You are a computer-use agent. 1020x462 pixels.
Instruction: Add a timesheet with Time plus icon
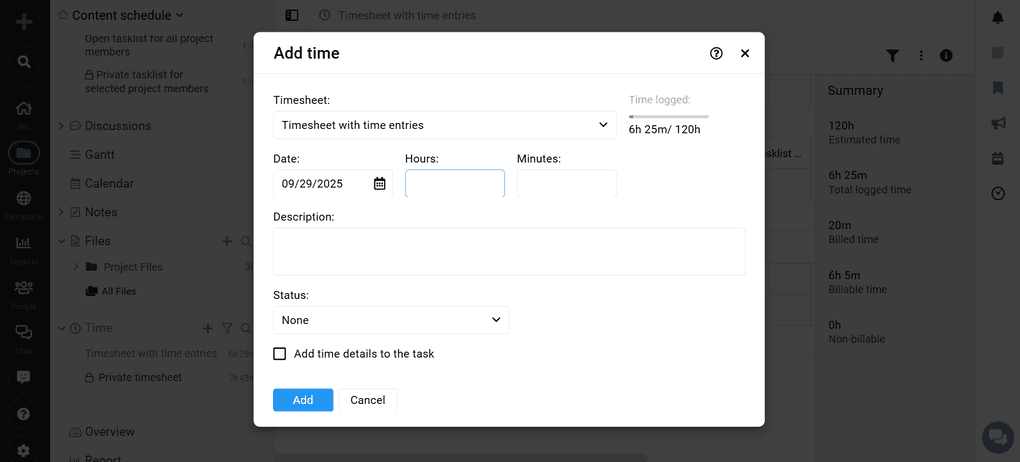point(208,329)
